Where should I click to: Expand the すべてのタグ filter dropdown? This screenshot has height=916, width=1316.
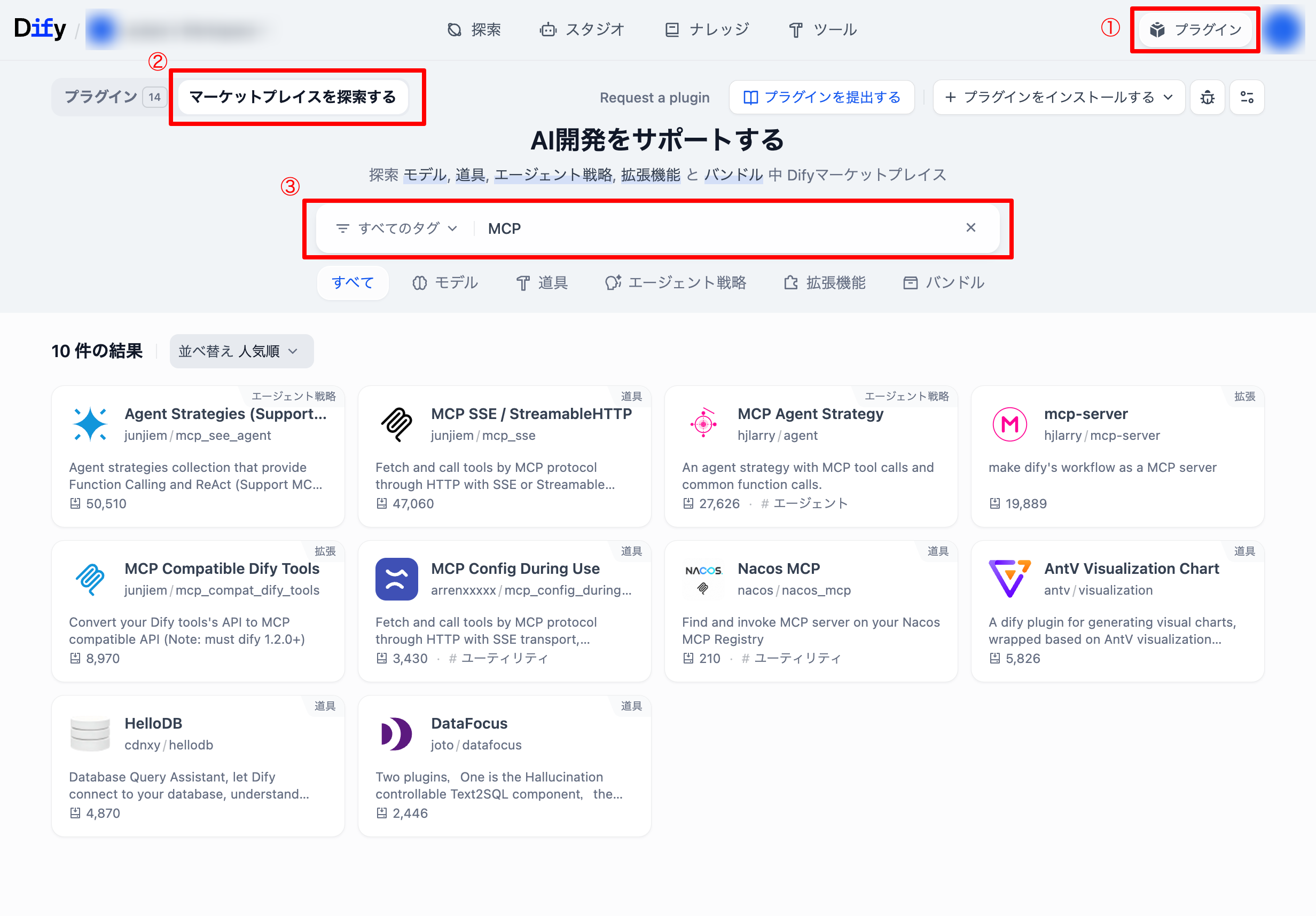[397, 228]
